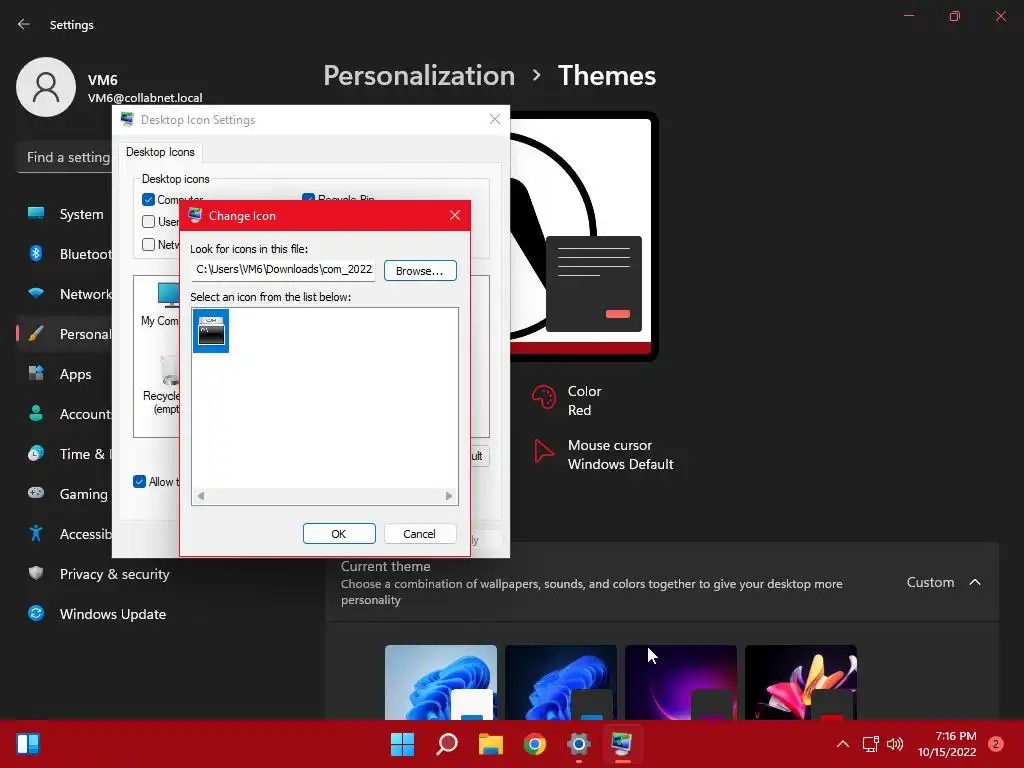Go back with the Settings back arrow
This screenshot has width=1024, height=768.
coord(24,24)
